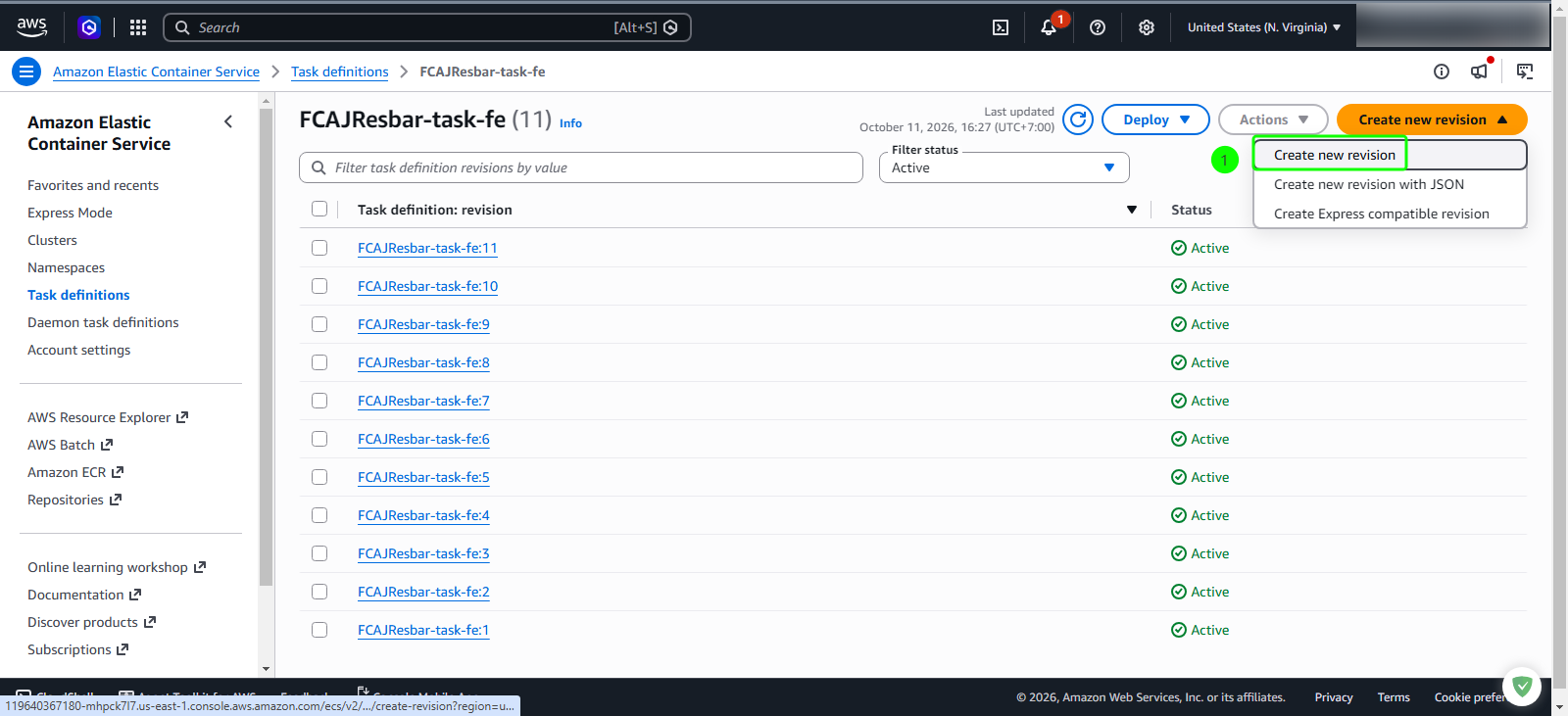Screen dimensions: 1568x716
Task: Click the Info link beside the title
Action: click(570, 123)
